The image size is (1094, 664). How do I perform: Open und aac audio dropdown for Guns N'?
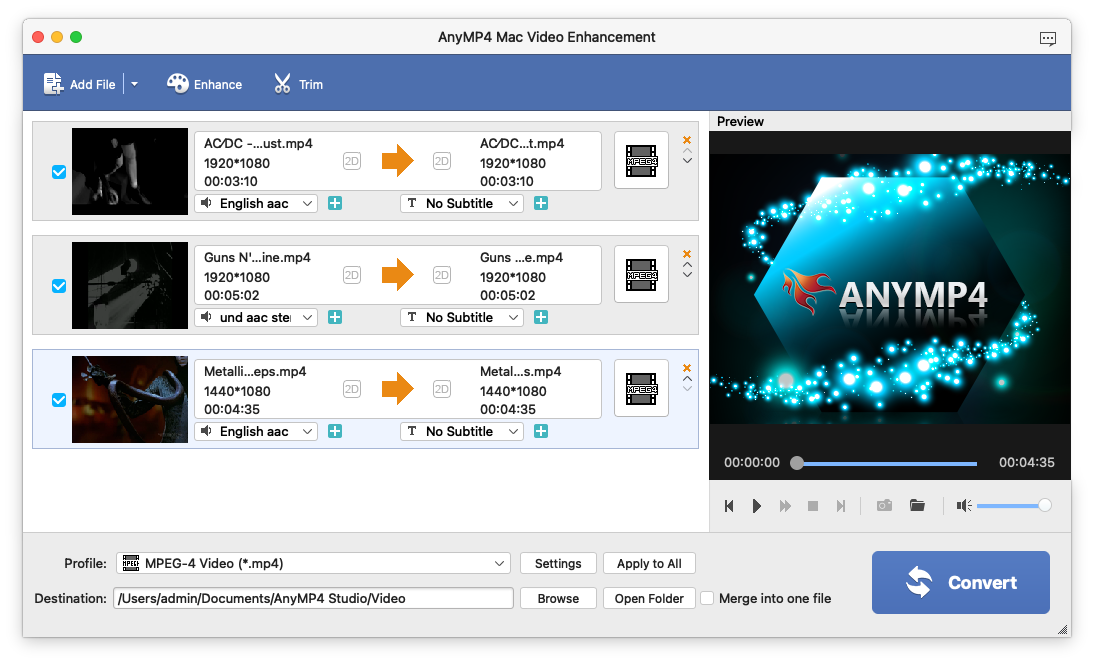point(256,317)
